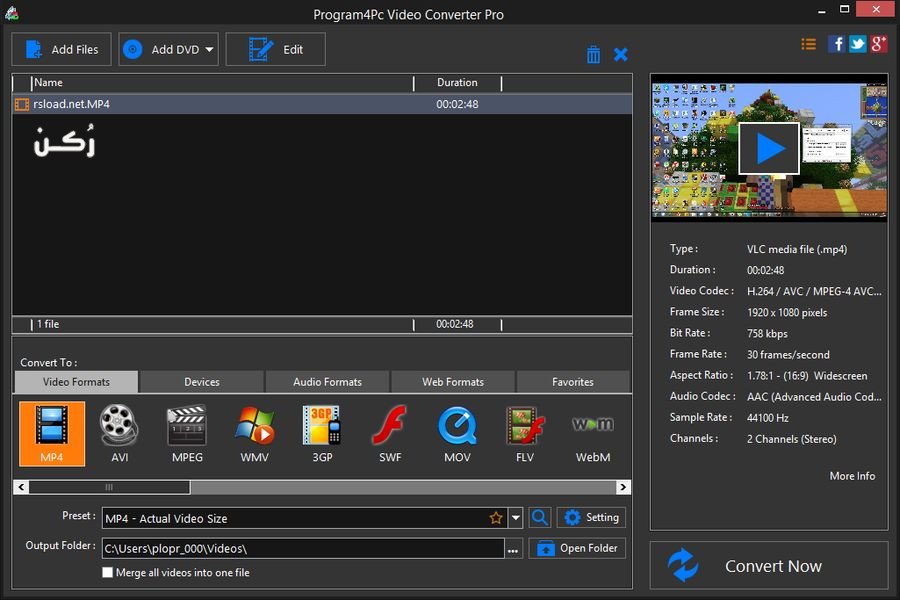Click the '758 kbps' bit rate value

[x=767, y=334]
